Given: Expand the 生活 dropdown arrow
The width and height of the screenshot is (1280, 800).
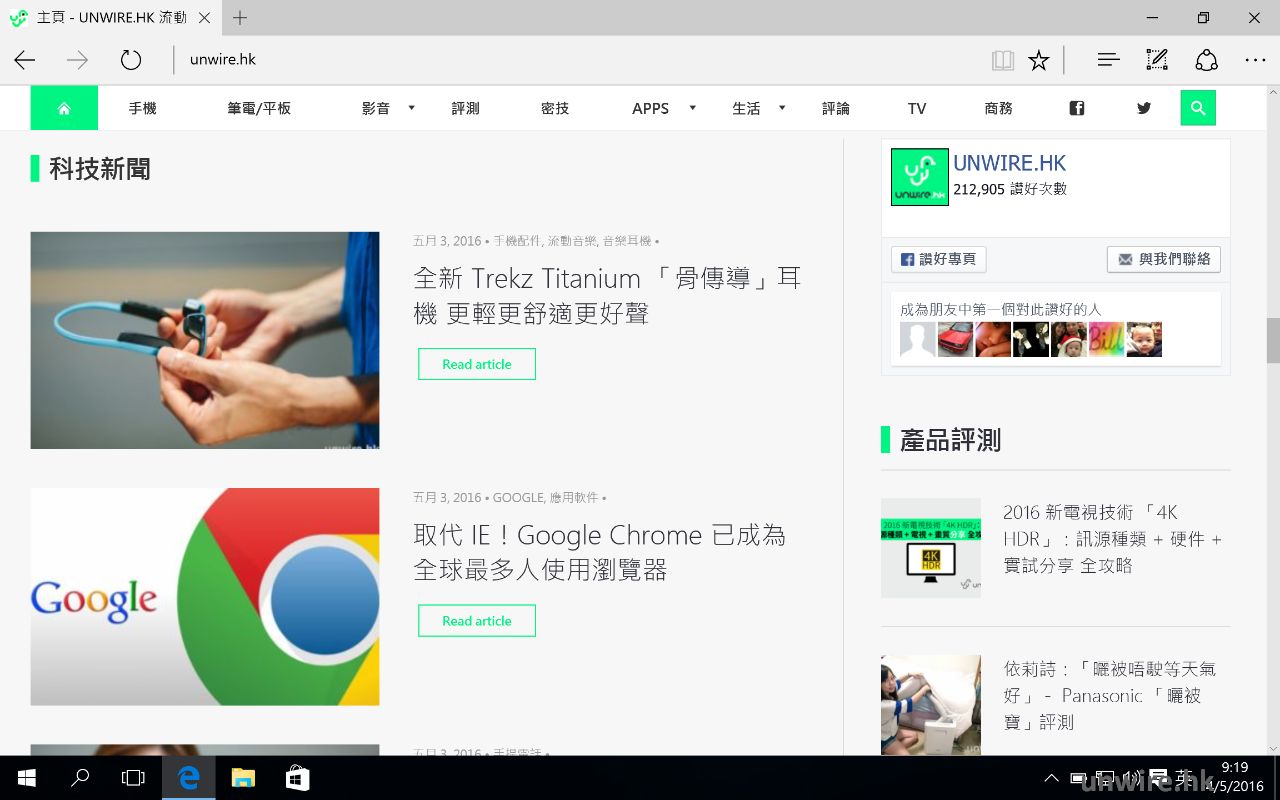Looking at the screenshot, I should click(x=782, y=108).
